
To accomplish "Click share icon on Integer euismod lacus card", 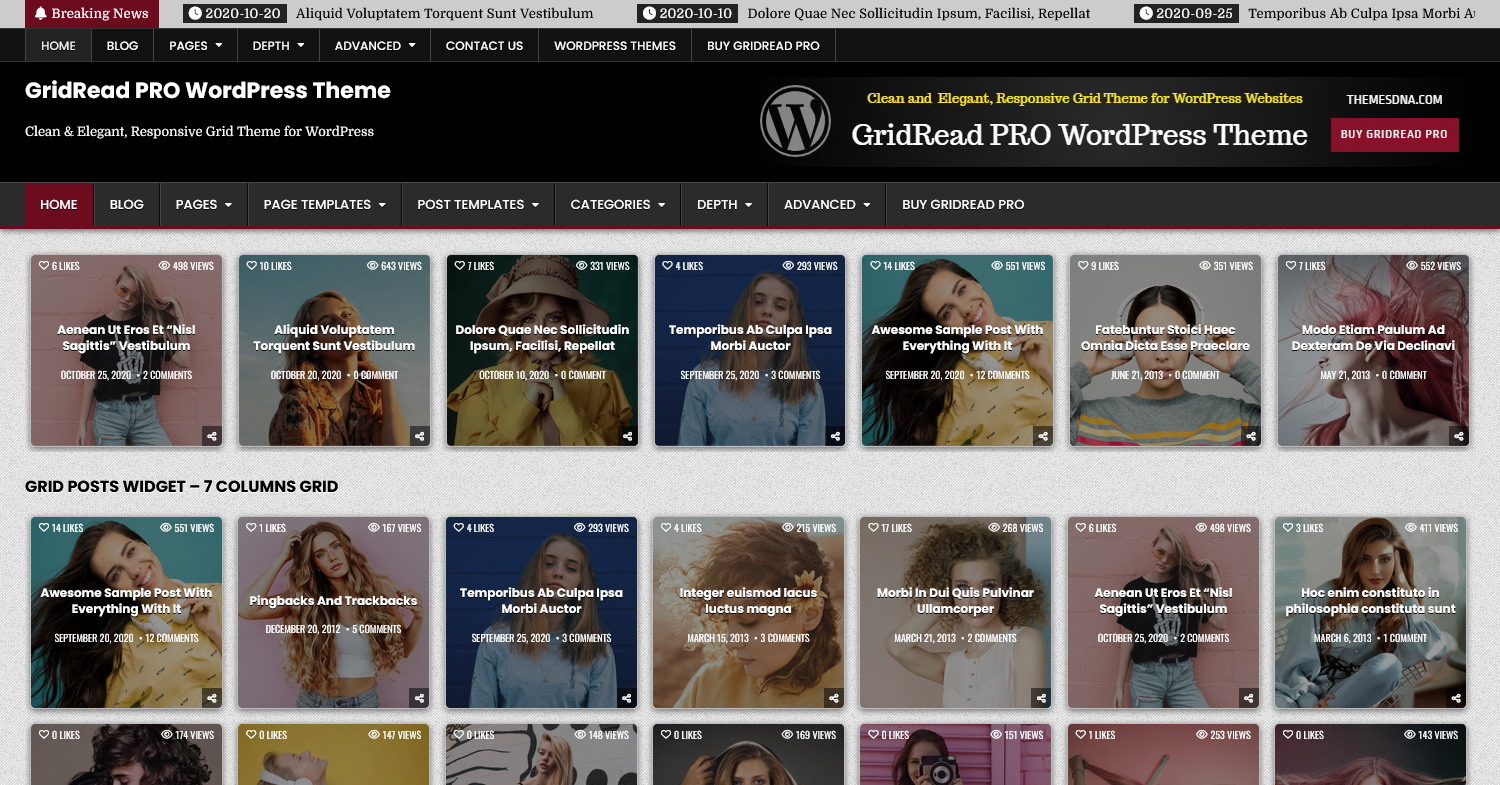I will 834,698.
